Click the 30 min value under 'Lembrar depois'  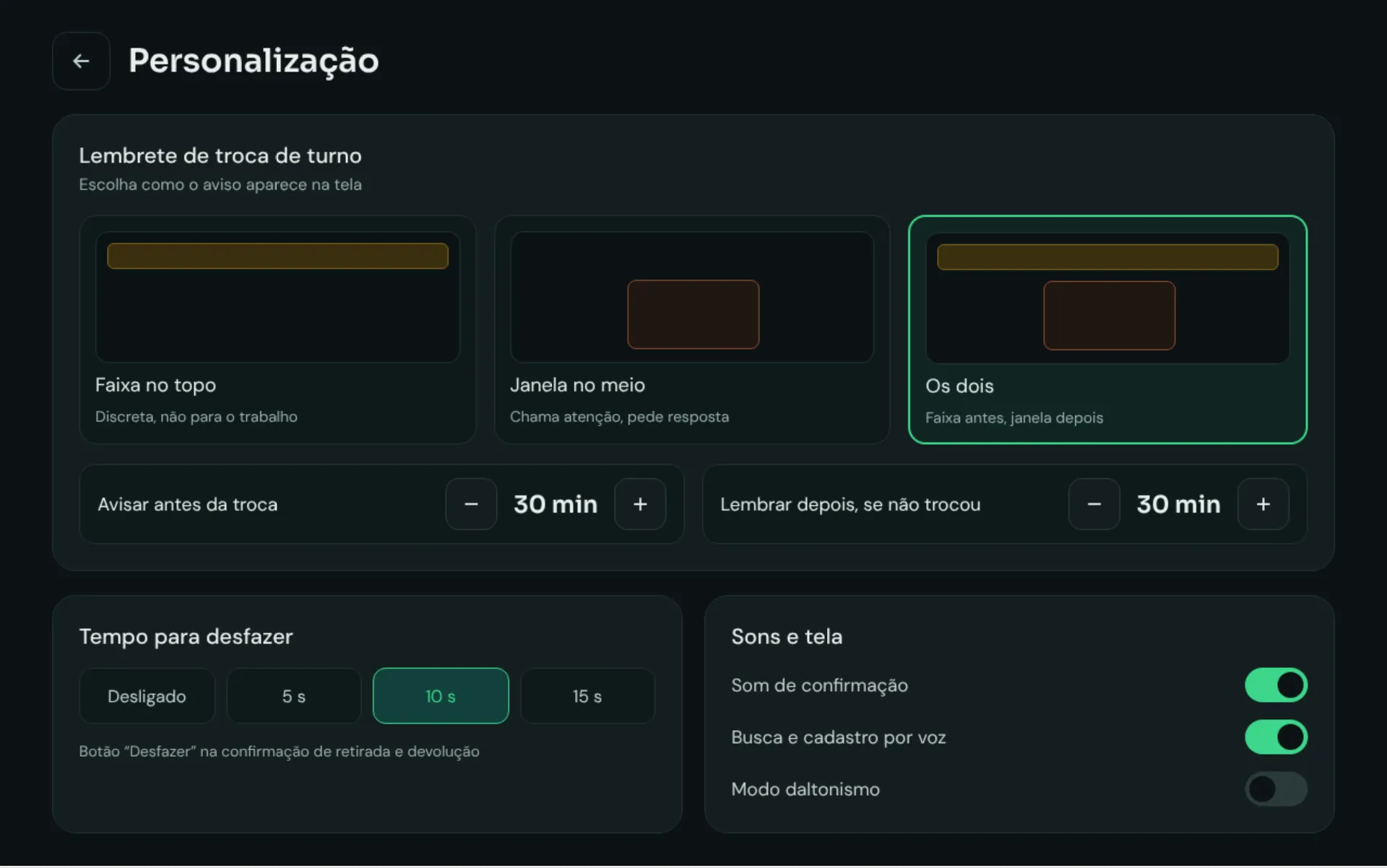point(1178,504)
